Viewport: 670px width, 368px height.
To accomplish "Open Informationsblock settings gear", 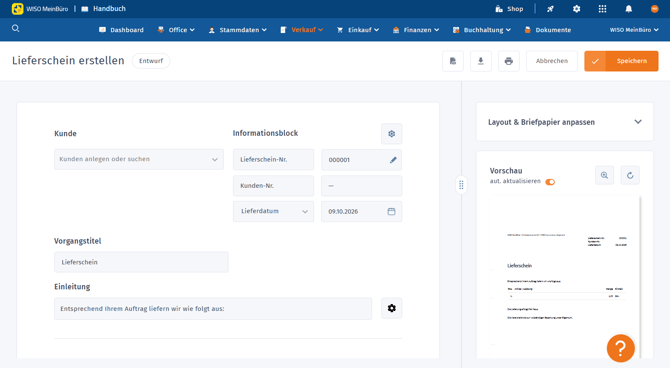I will click(x=391, y=134).
